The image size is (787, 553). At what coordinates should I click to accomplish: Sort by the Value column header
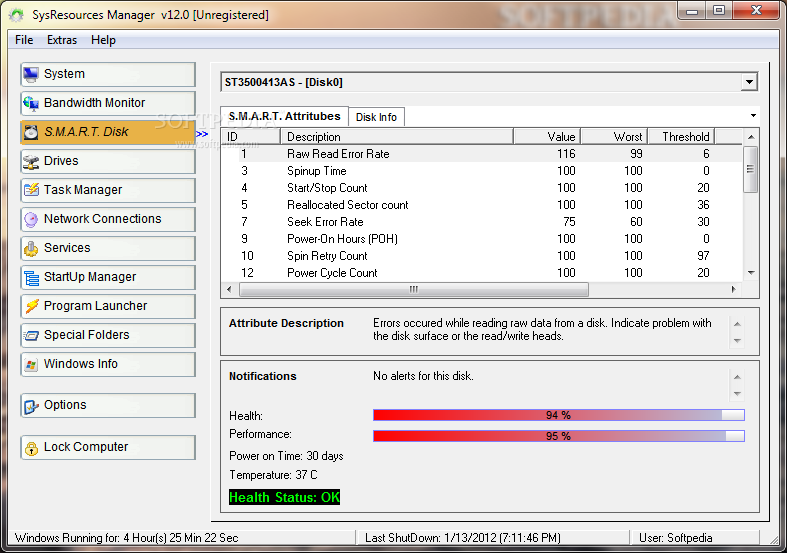coord(547,136)
